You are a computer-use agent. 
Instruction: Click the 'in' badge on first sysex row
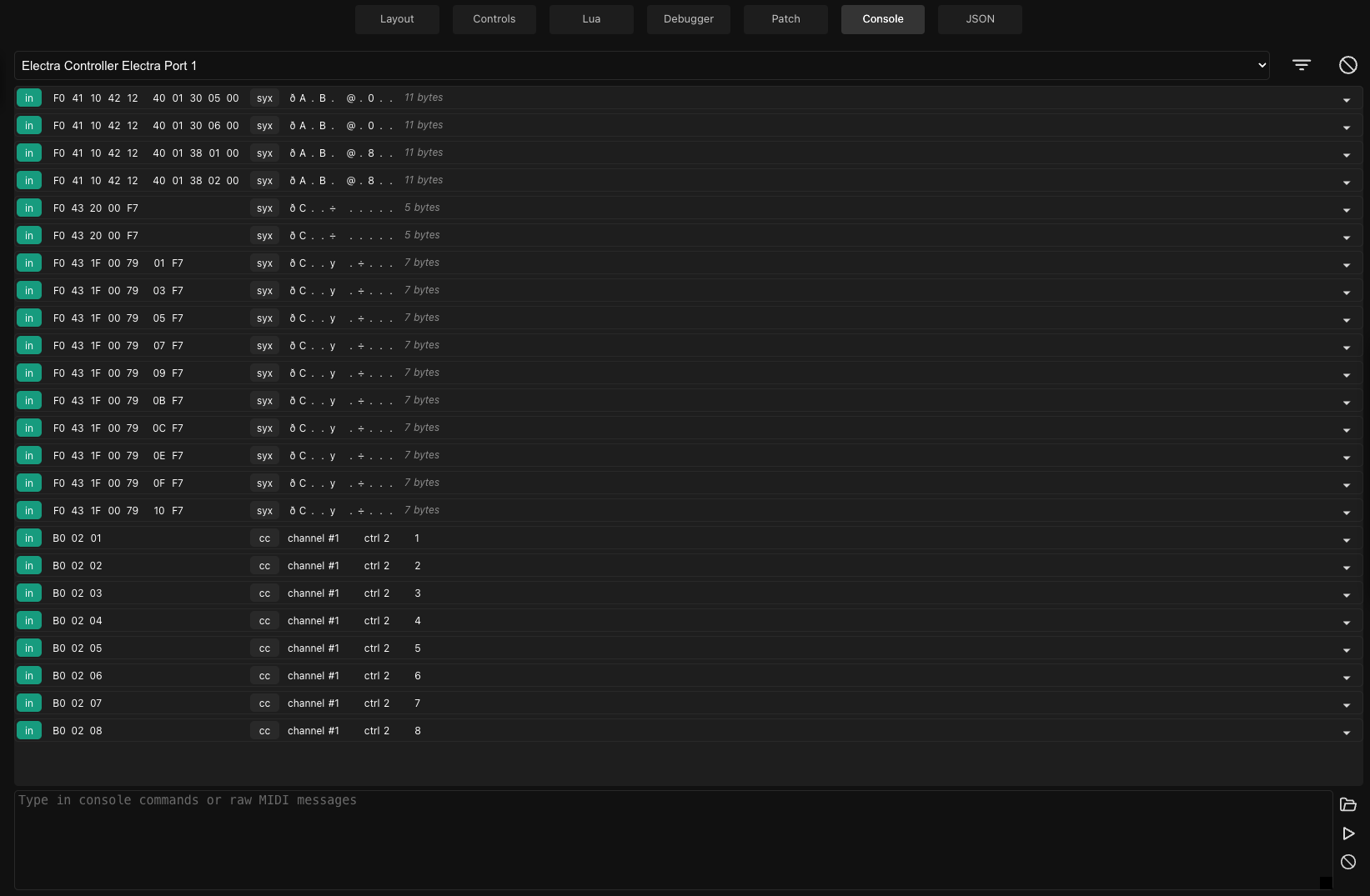[29, 98]
